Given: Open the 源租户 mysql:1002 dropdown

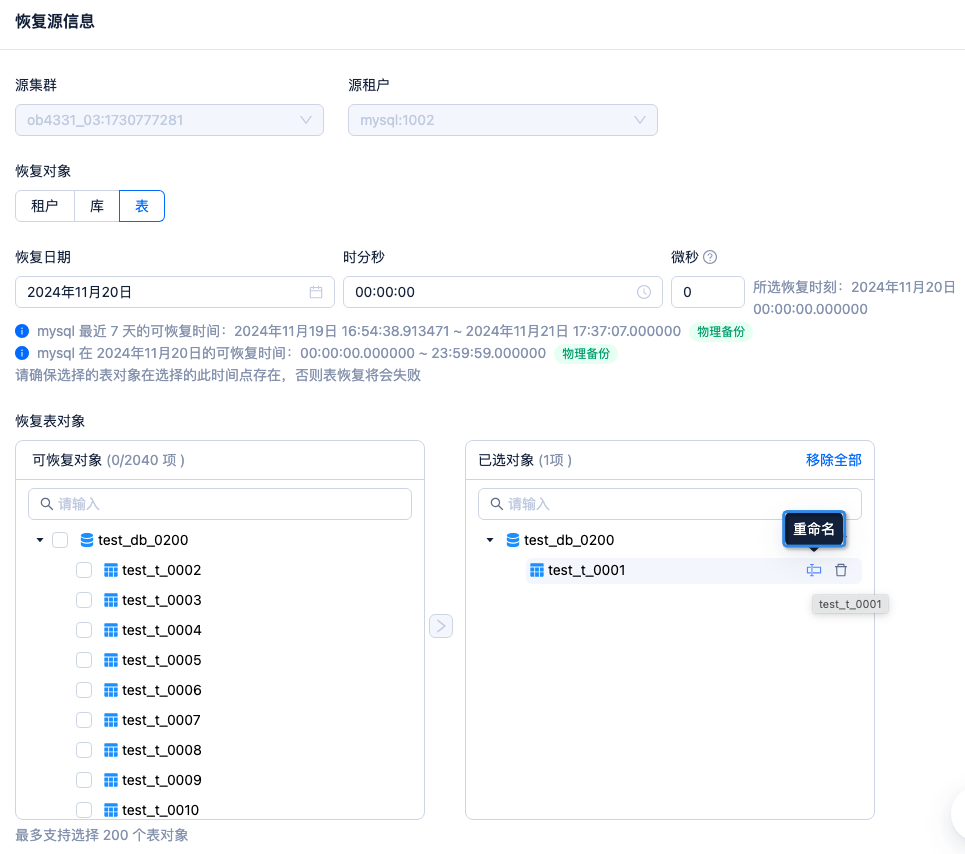Looking at the screenshot, I should click(x=503, y=120).
